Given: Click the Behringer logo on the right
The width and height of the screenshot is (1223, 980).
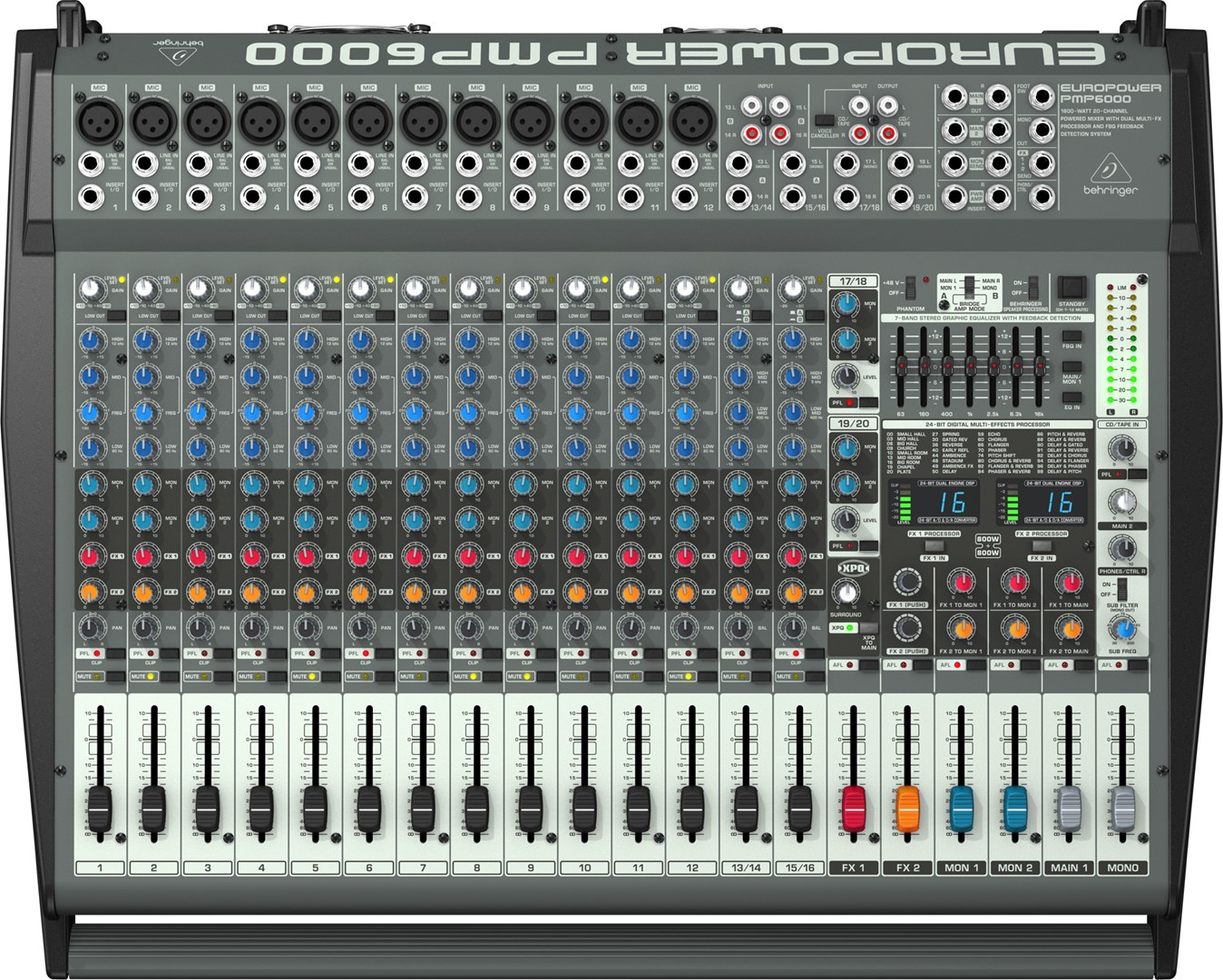Looking at the screenshot, I should pos(1110,178).
